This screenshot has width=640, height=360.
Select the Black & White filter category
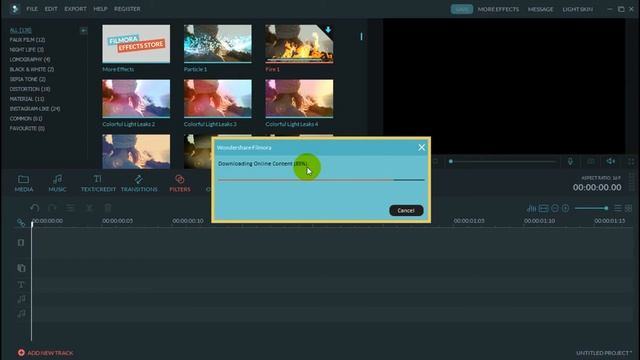[x=31, y=69]
